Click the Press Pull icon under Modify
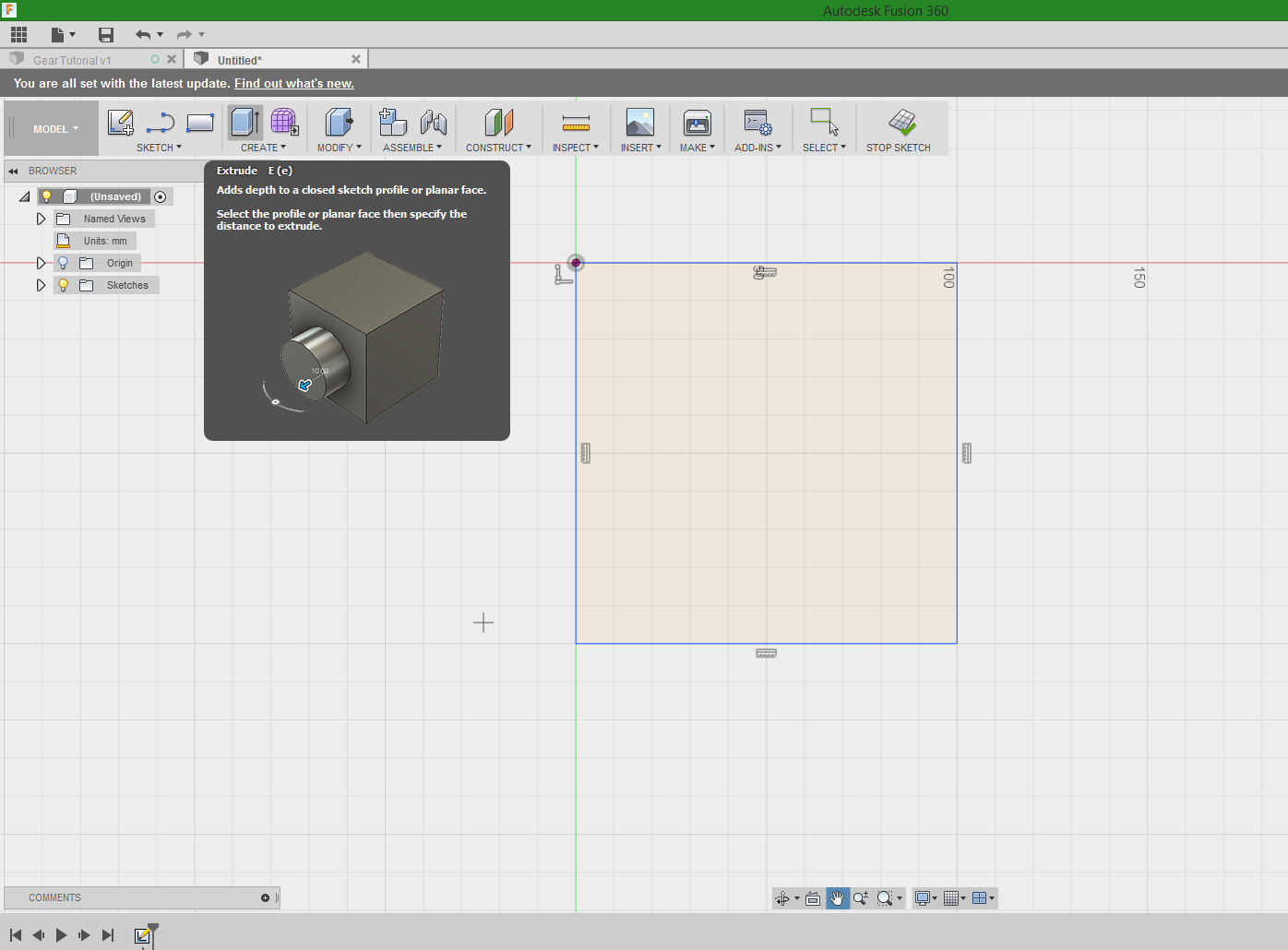This screenshot has height=950, width=1288. [x=338, y=123]
